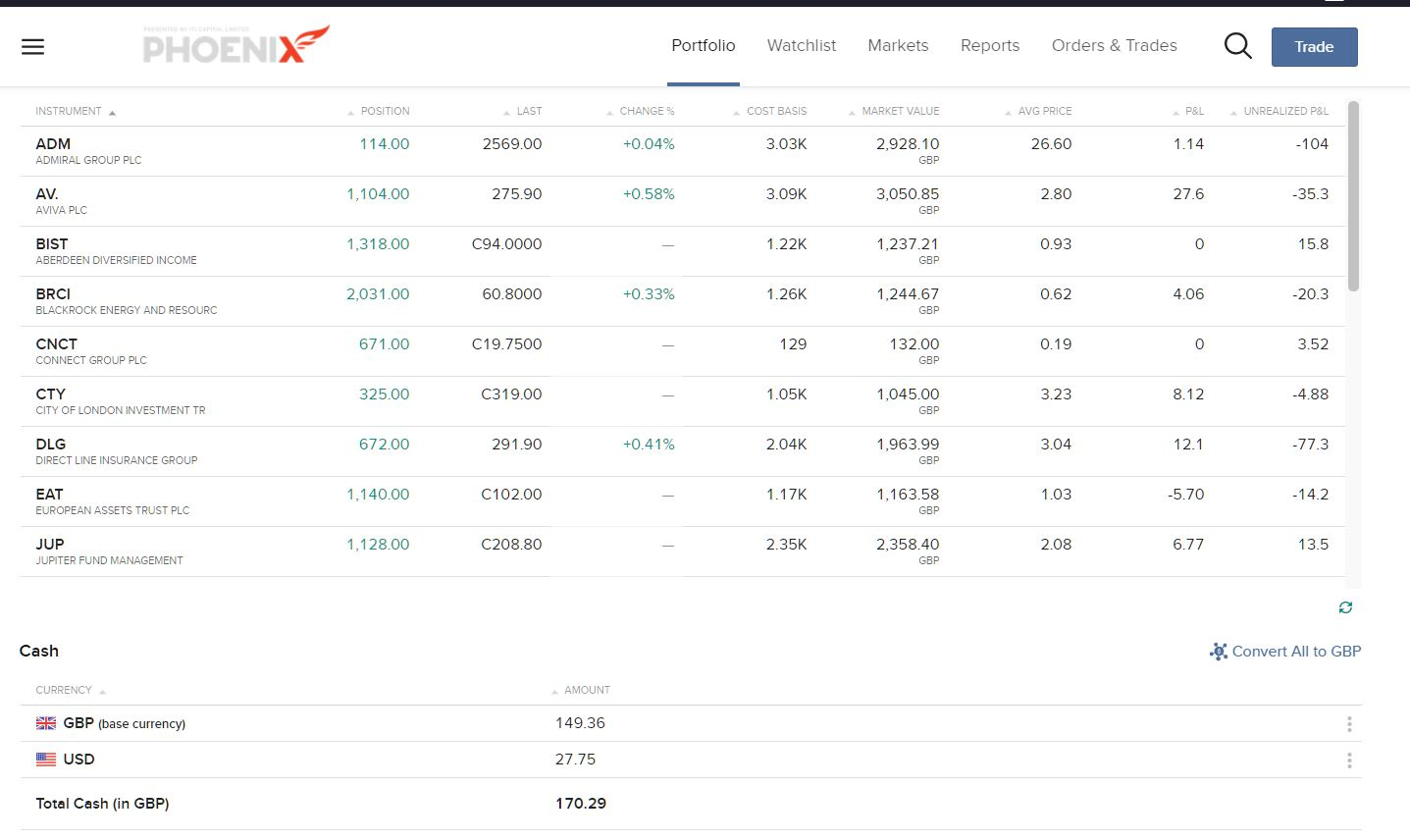The height and width of the screenshot is (840, 1410).
Task: Sort by Avg Price column
Action: tap(1038, 111)
